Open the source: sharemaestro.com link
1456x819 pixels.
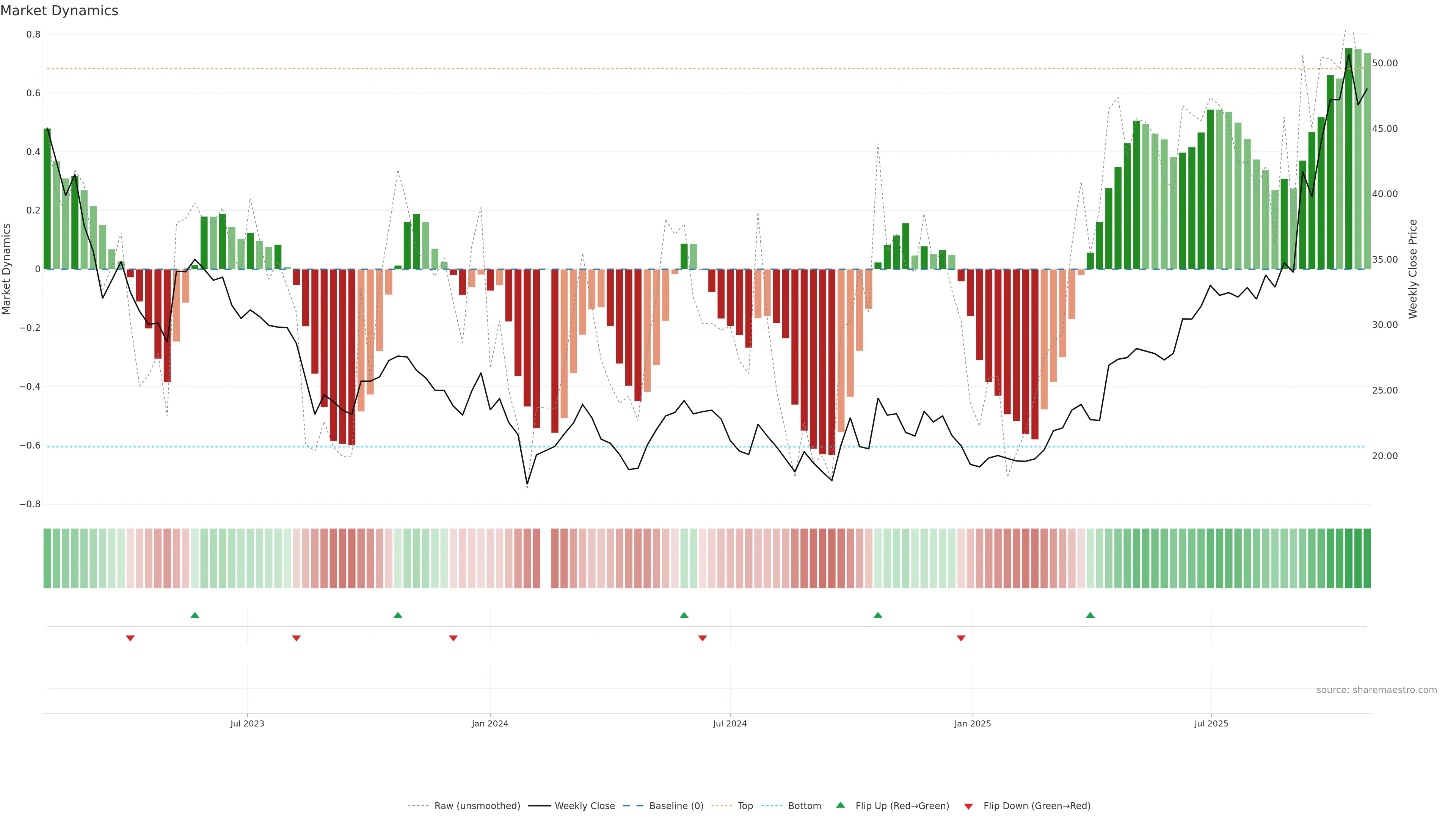coord(1376,690)
